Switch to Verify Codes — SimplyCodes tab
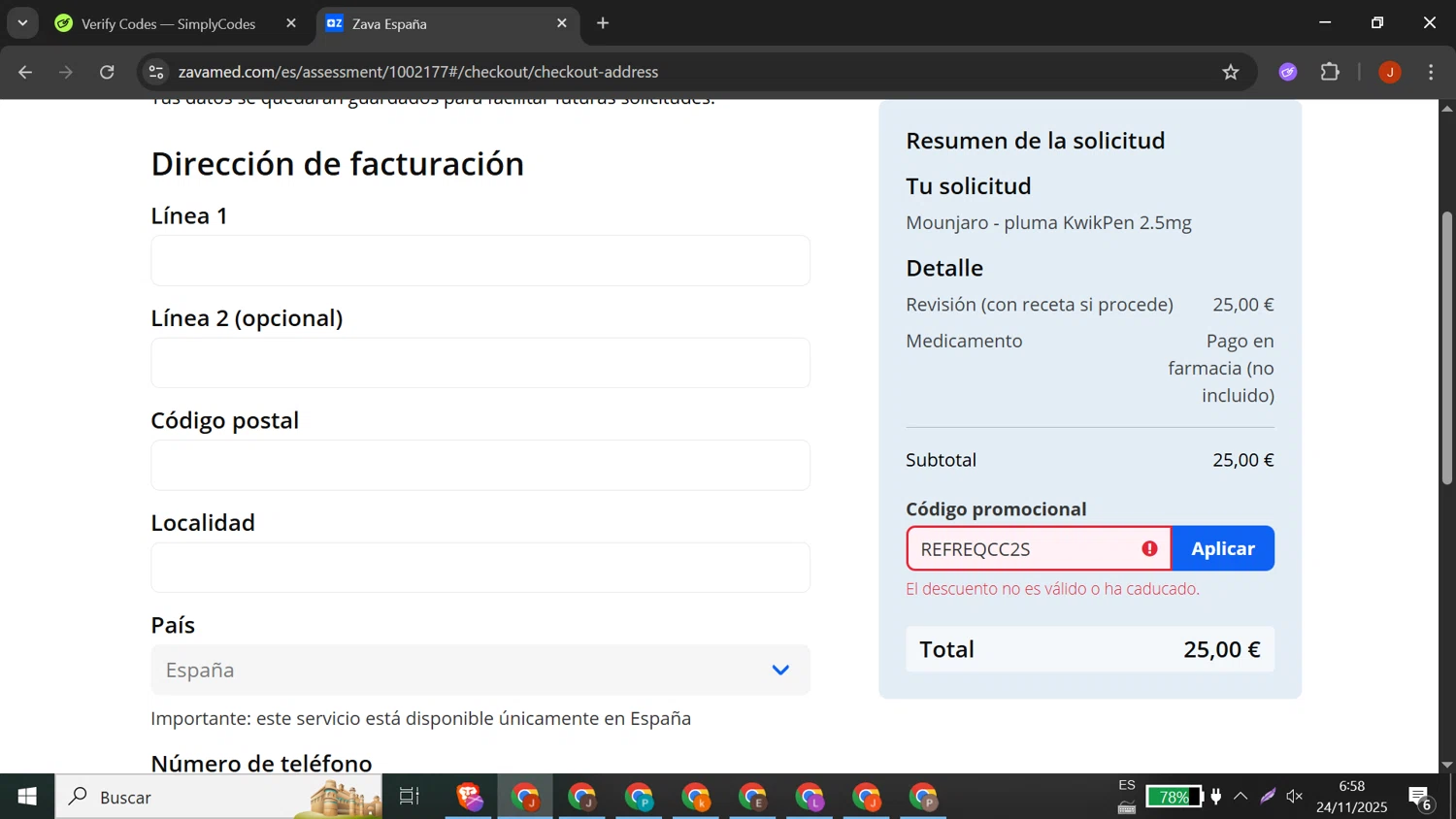The image size is (1456, 819). (168, 23)
